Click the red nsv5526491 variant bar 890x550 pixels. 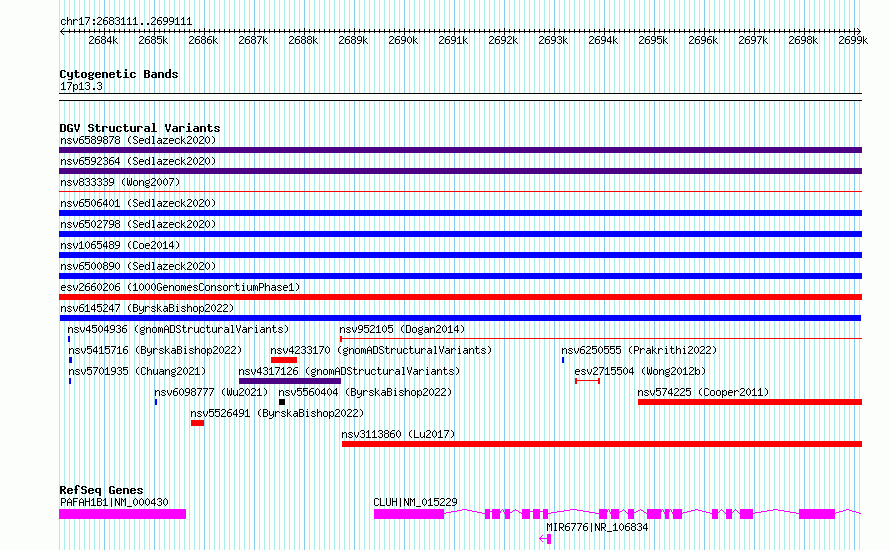(198, 423)
